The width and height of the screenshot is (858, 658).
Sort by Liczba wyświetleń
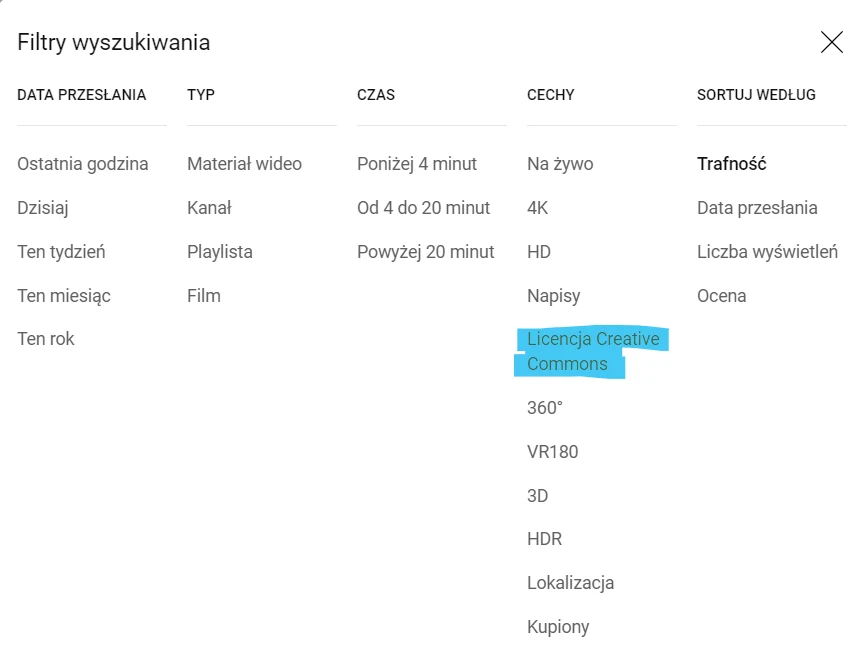(x=767, y=252)
